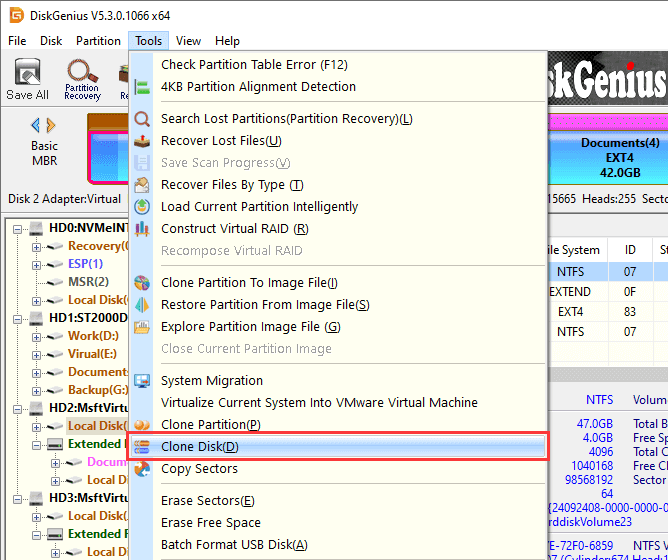Viewport: 668px width, 560px height.
Task: Select Check Partition Table Error (F12)
Action: tap(338, 64)
